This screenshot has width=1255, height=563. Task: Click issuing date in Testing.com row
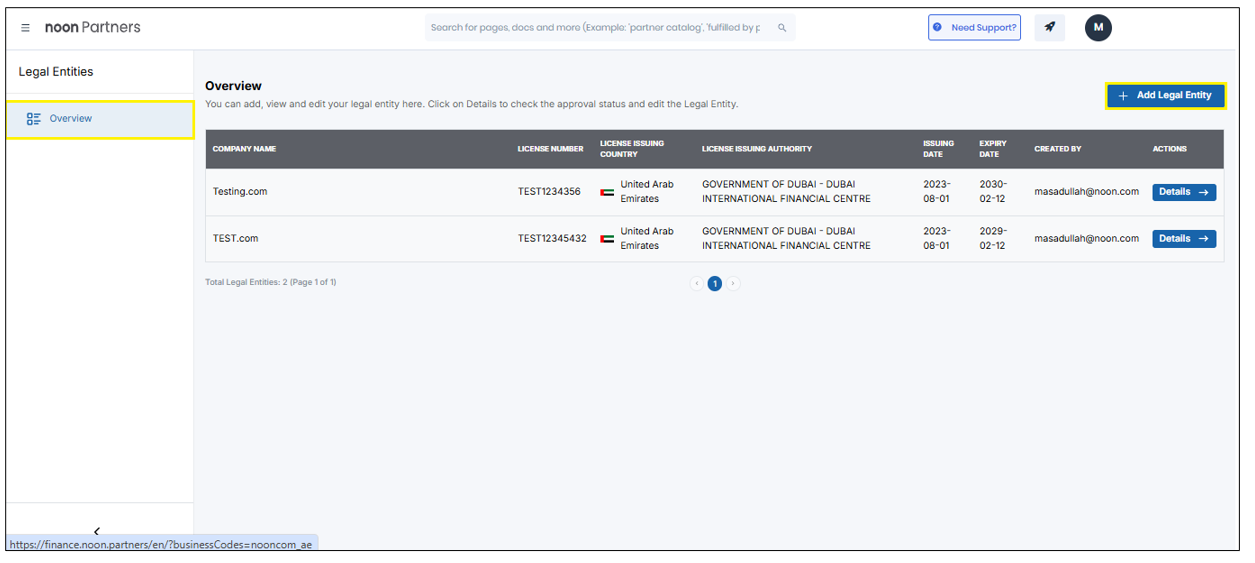point(937,192)
